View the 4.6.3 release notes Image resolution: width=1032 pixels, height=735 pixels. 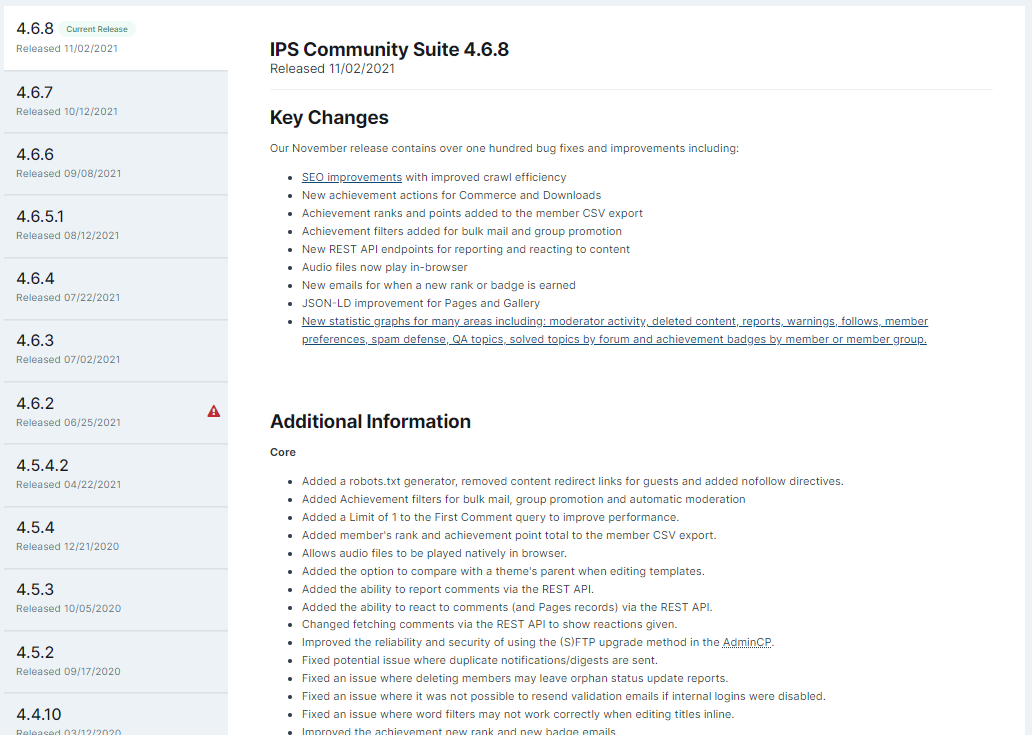pos(116,350)
